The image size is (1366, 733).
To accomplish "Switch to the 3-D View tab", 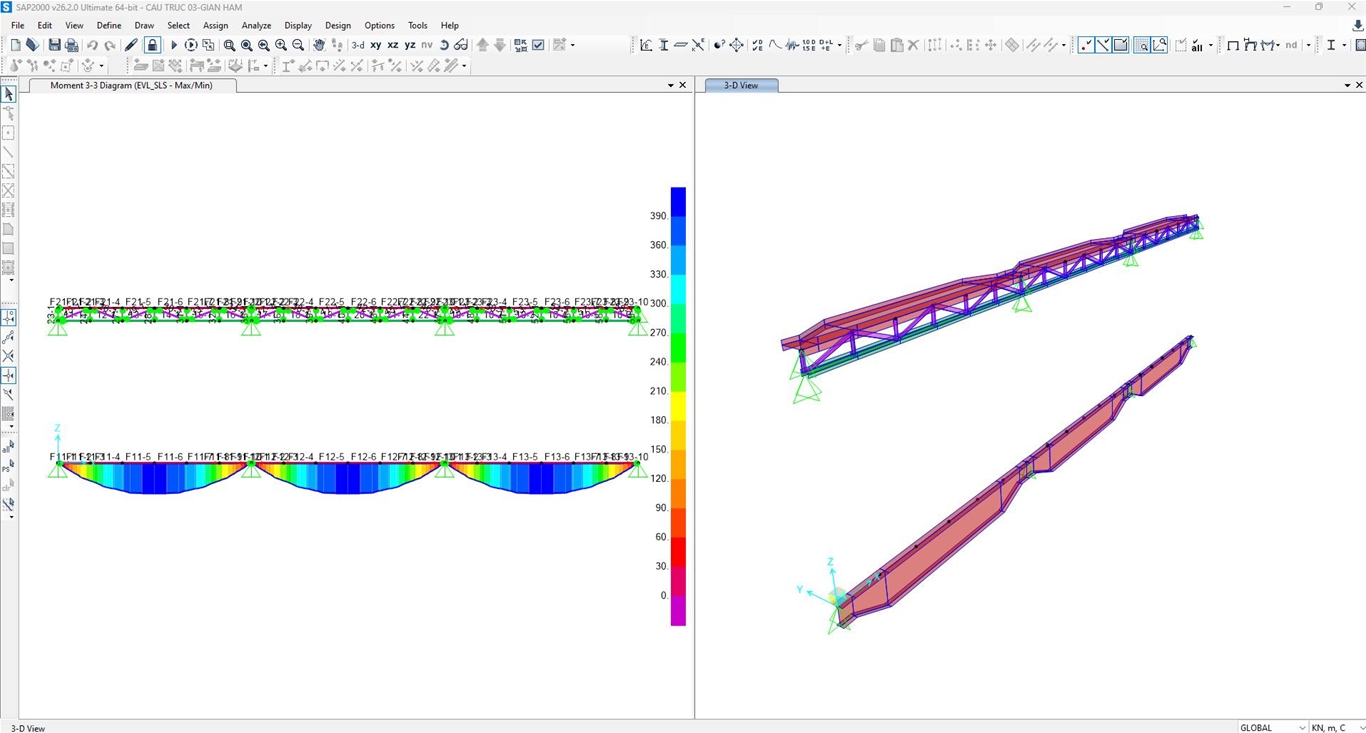I will point(741,86).
